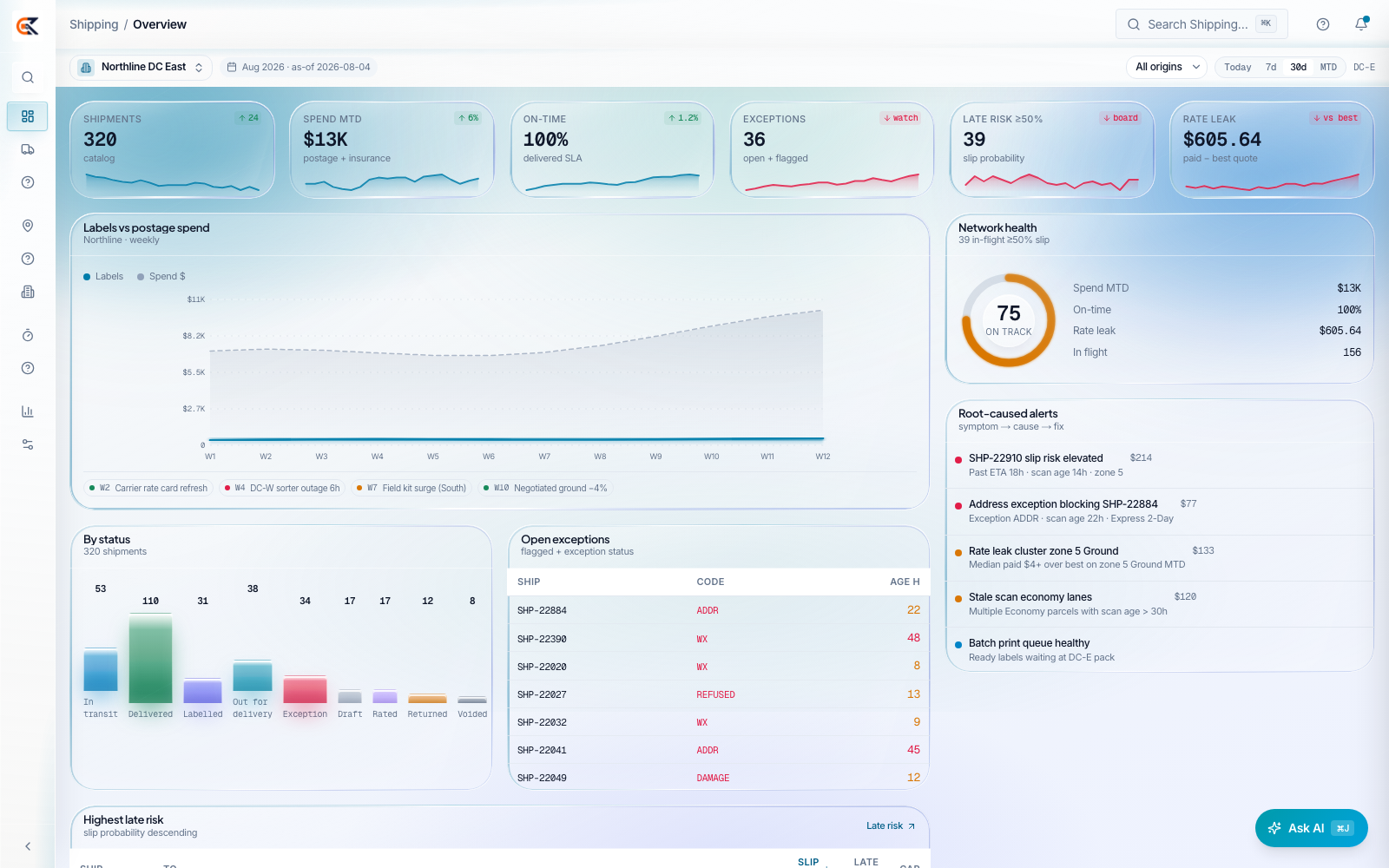
Task: Click the Exception bar in By status
Action: [305, 689]
